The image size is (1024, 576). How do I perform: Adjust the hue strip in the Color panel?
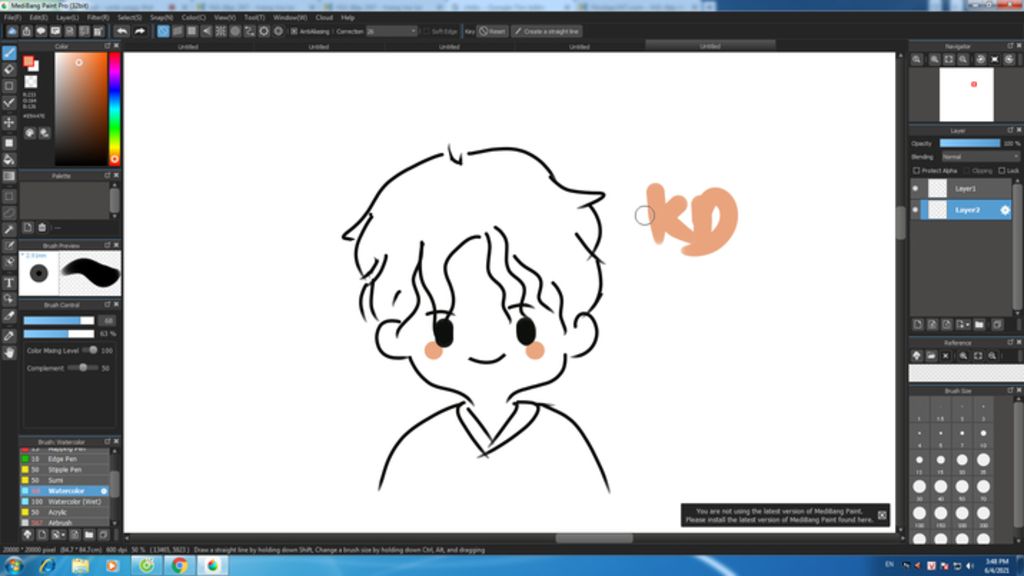click(x=114, y=108)
